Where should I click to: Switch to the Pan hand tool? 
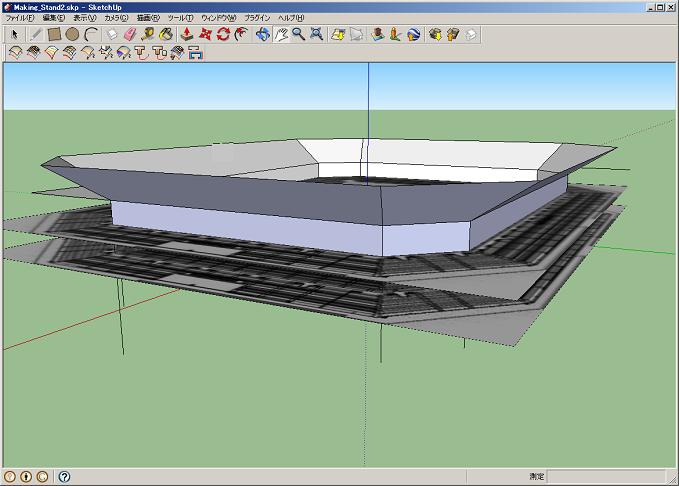coord(281,34)
